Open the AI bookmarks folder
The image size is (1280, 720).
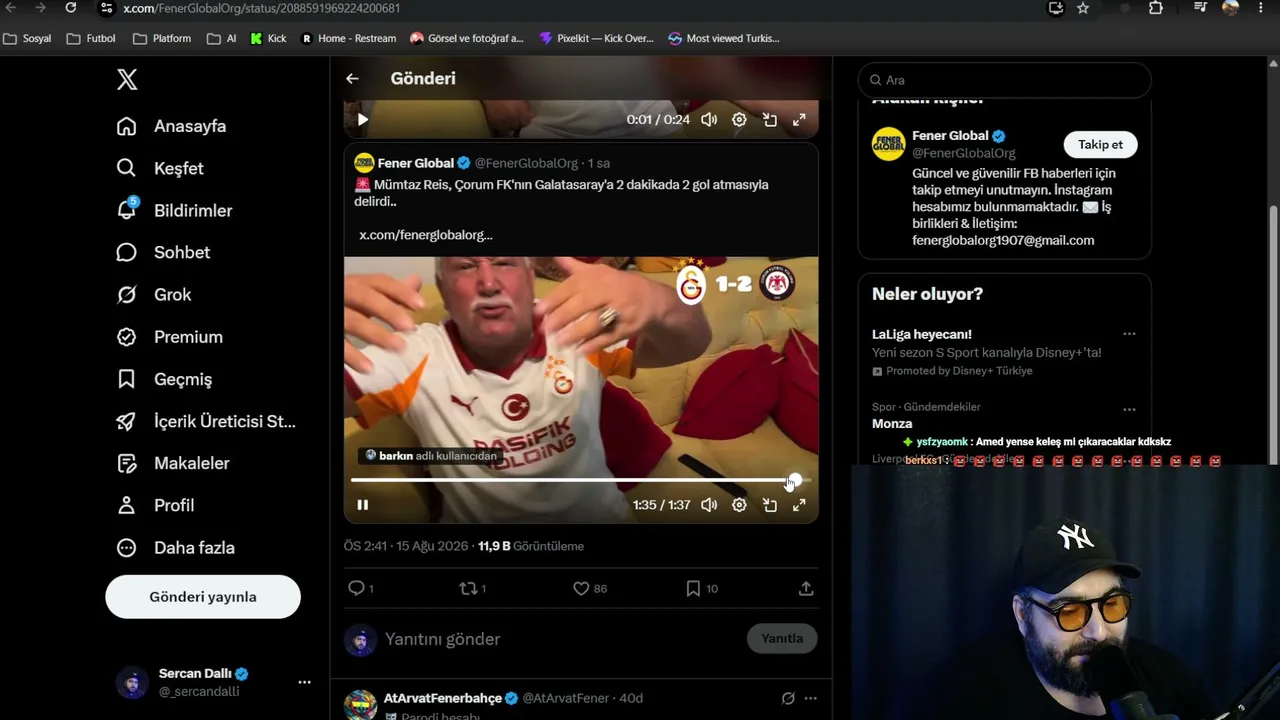tap(222, 38)
